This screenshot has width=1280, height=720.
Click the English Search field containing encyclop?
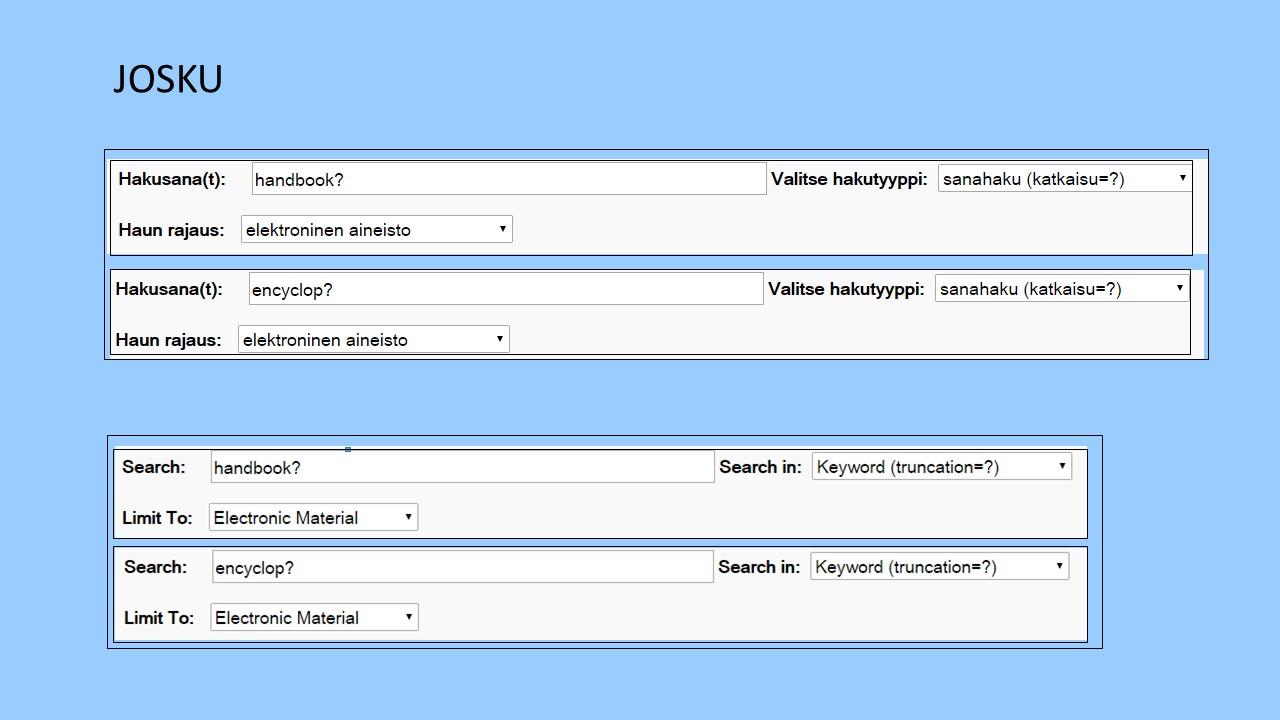(x=463, y=567)
